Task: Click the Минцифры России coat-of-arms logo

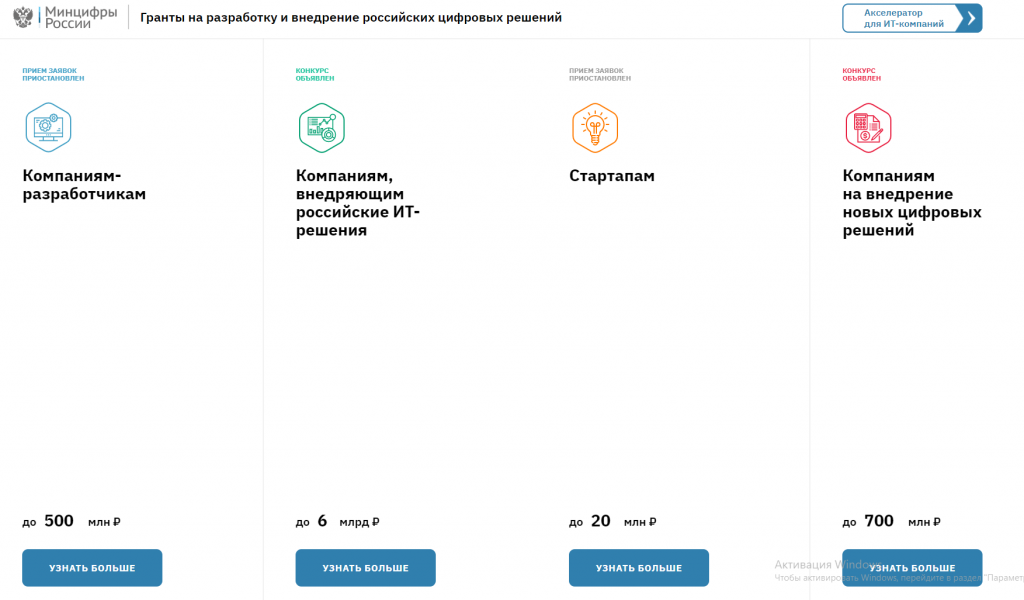Action: (x=23, y=18)
